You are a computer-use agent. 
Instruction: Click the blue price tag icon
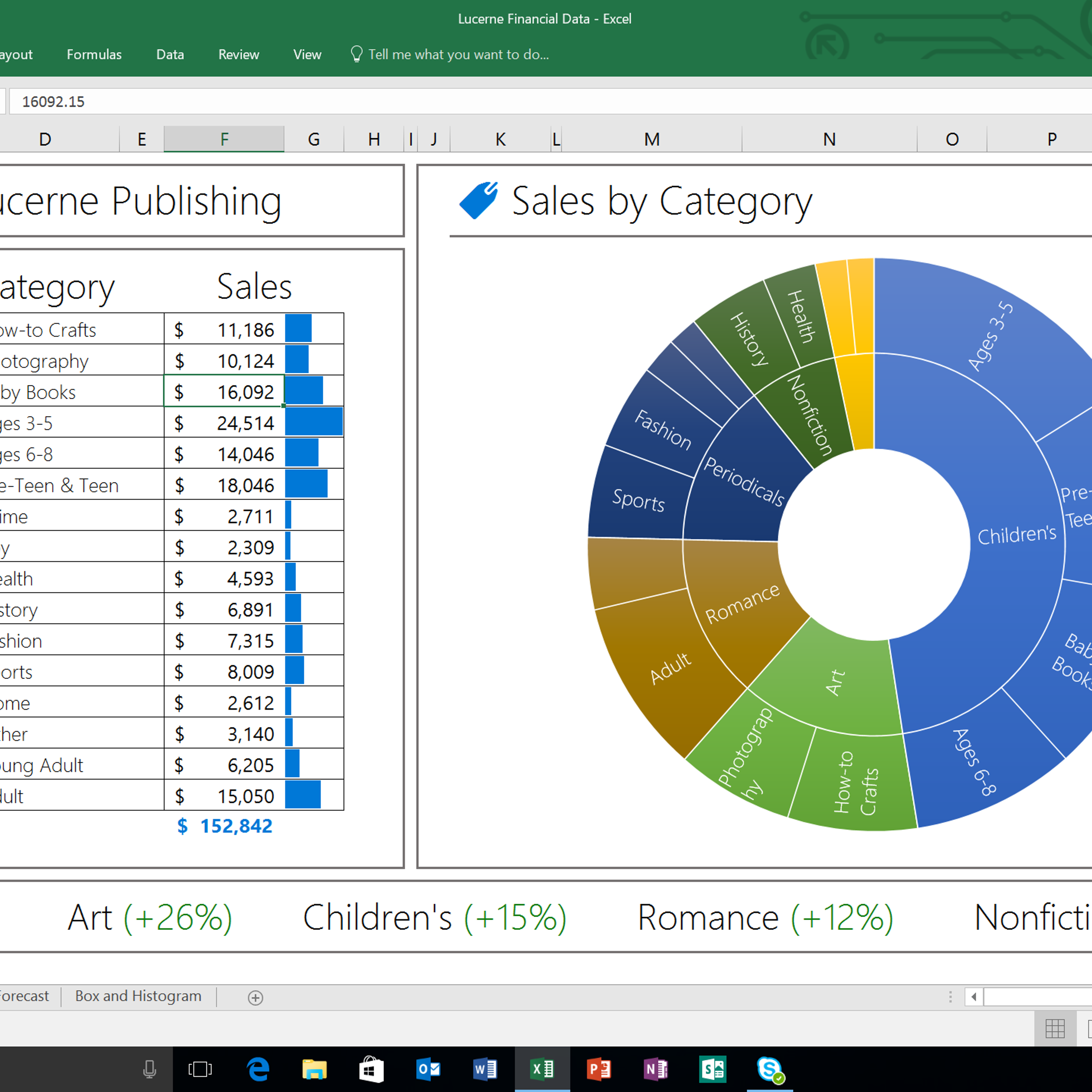click(479, 200)
